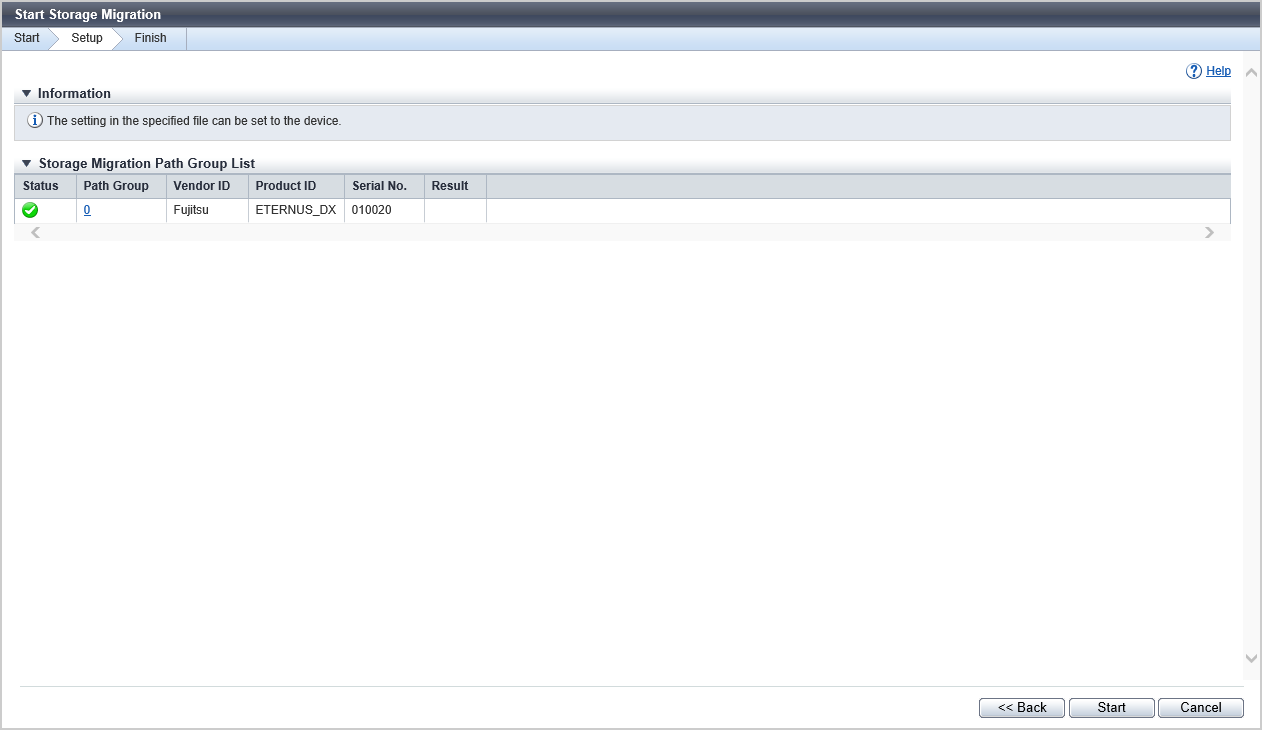Select the Finish wizard step

150,38
